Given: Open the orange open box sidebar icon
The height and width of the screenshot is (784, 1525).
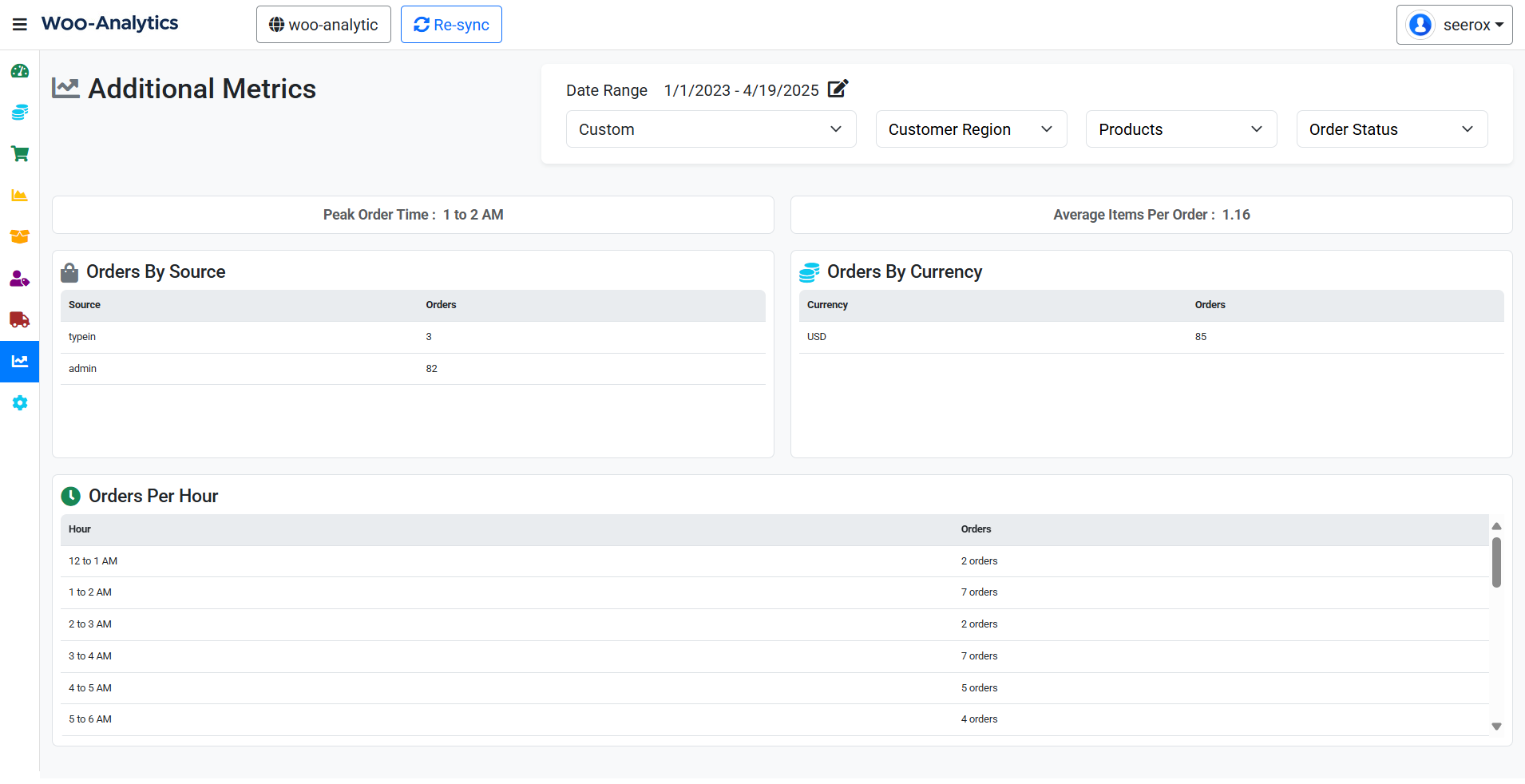Looking at the screenshot, I should (x=20, y=237).
